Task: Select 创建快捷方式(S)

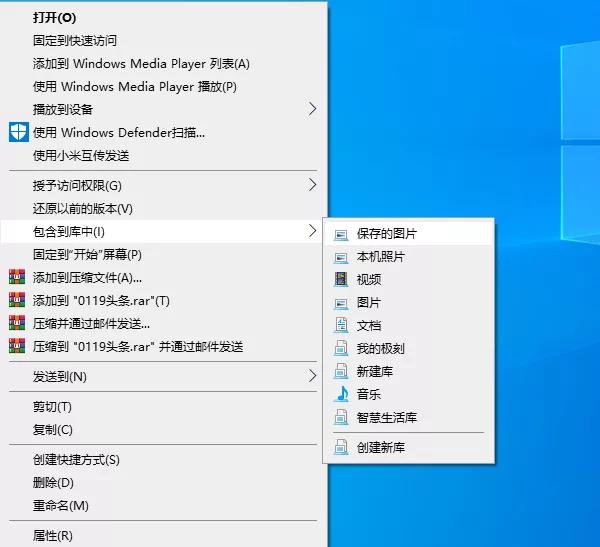Action: [x=164, y=459]
